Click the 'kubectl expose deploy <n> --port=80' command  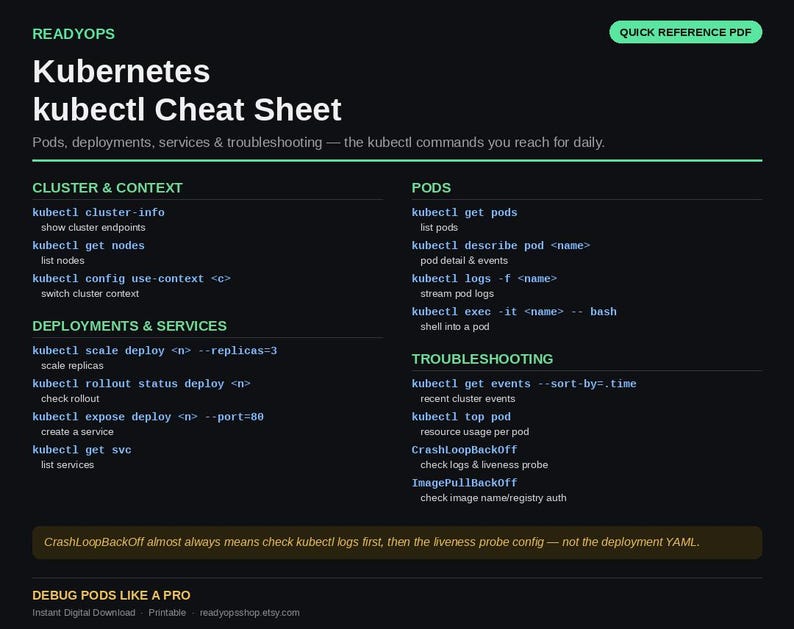point(148,417)
